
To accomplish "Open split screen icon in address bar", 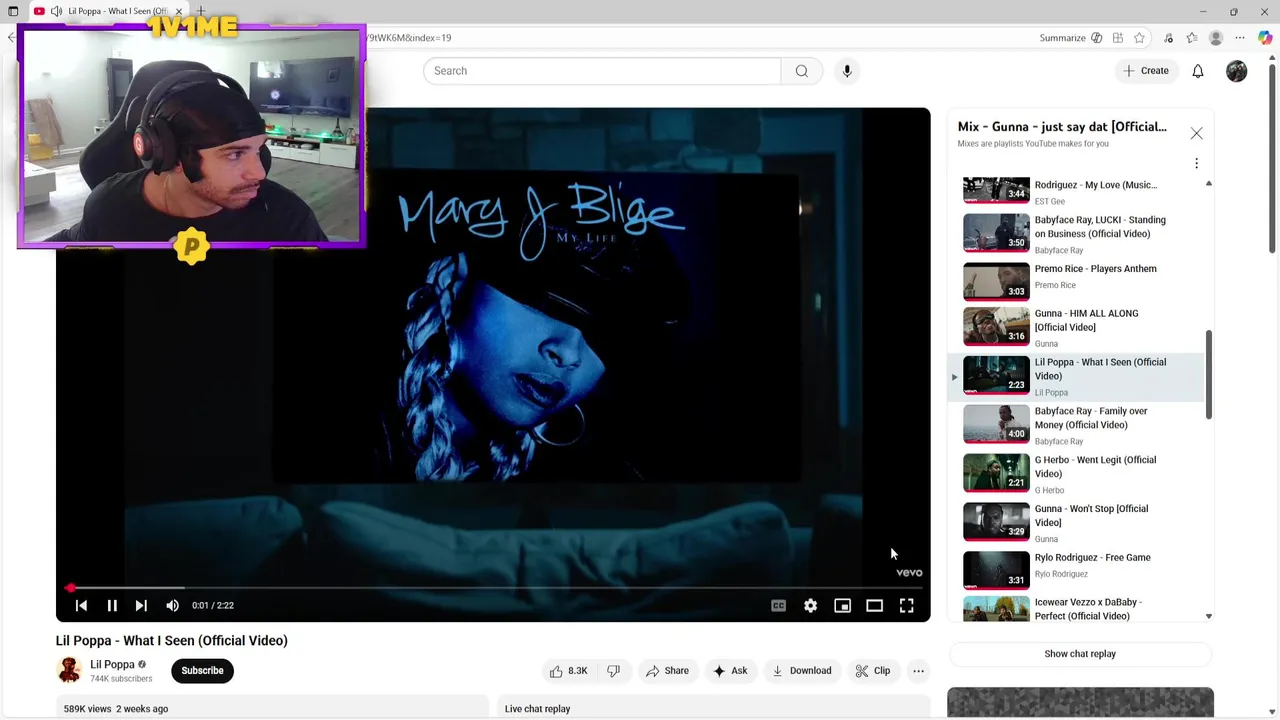I will click(1118, 38).
